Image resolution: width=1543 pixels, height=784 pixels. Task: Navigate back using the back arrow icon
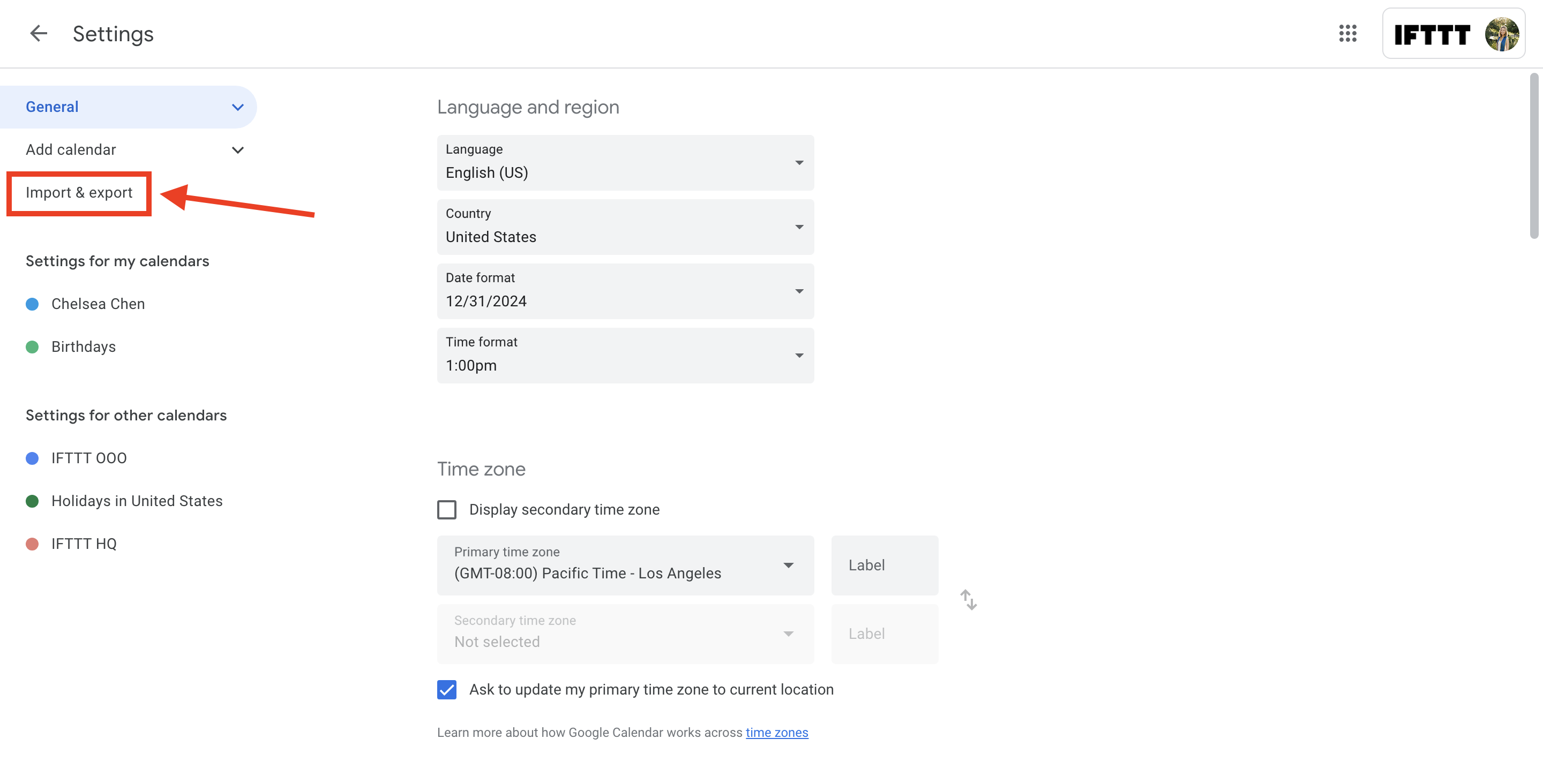tap(36, 32)
